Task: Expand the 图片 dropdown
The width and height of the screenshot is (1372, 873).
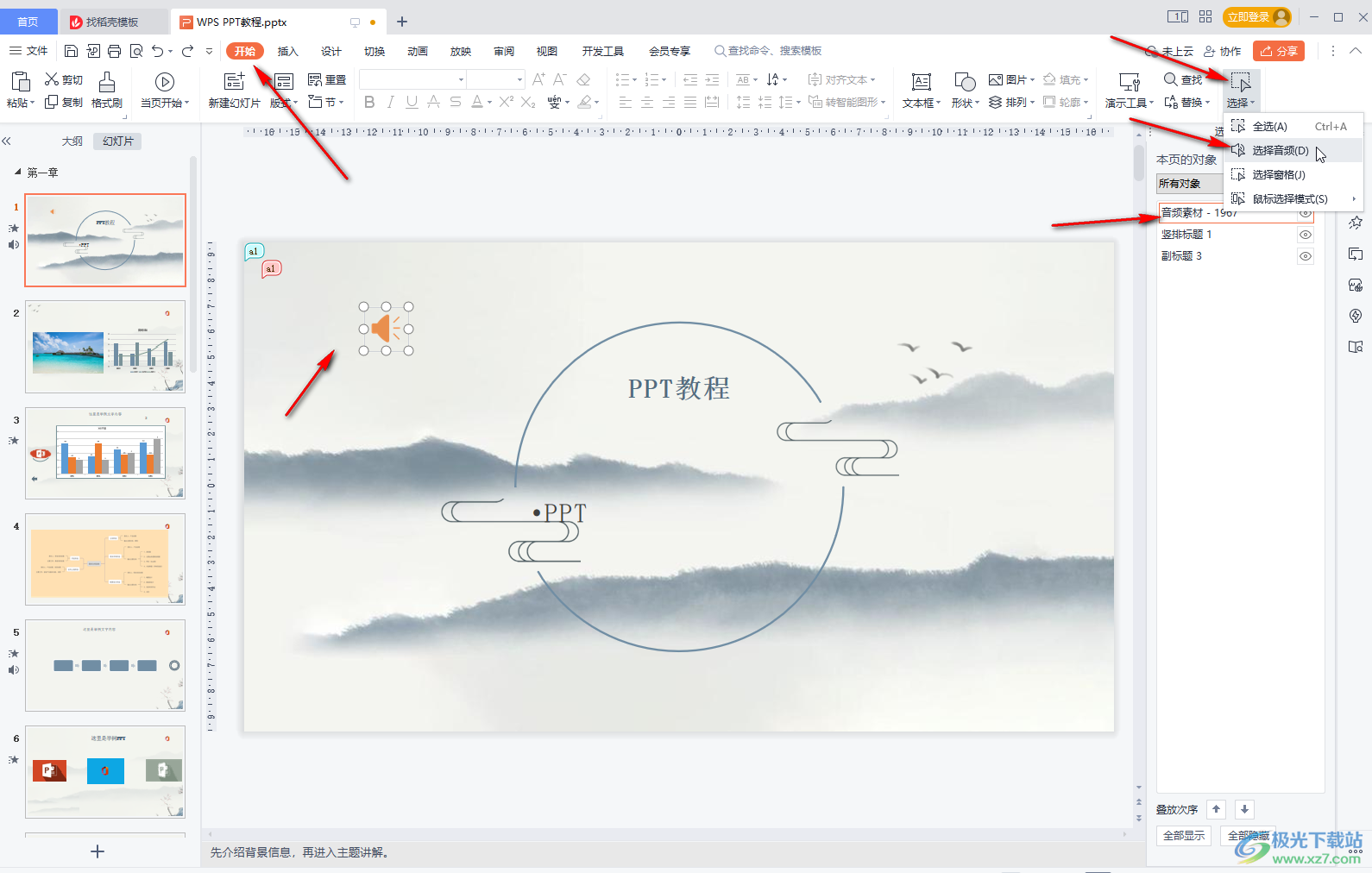Action: (1032, 80)
